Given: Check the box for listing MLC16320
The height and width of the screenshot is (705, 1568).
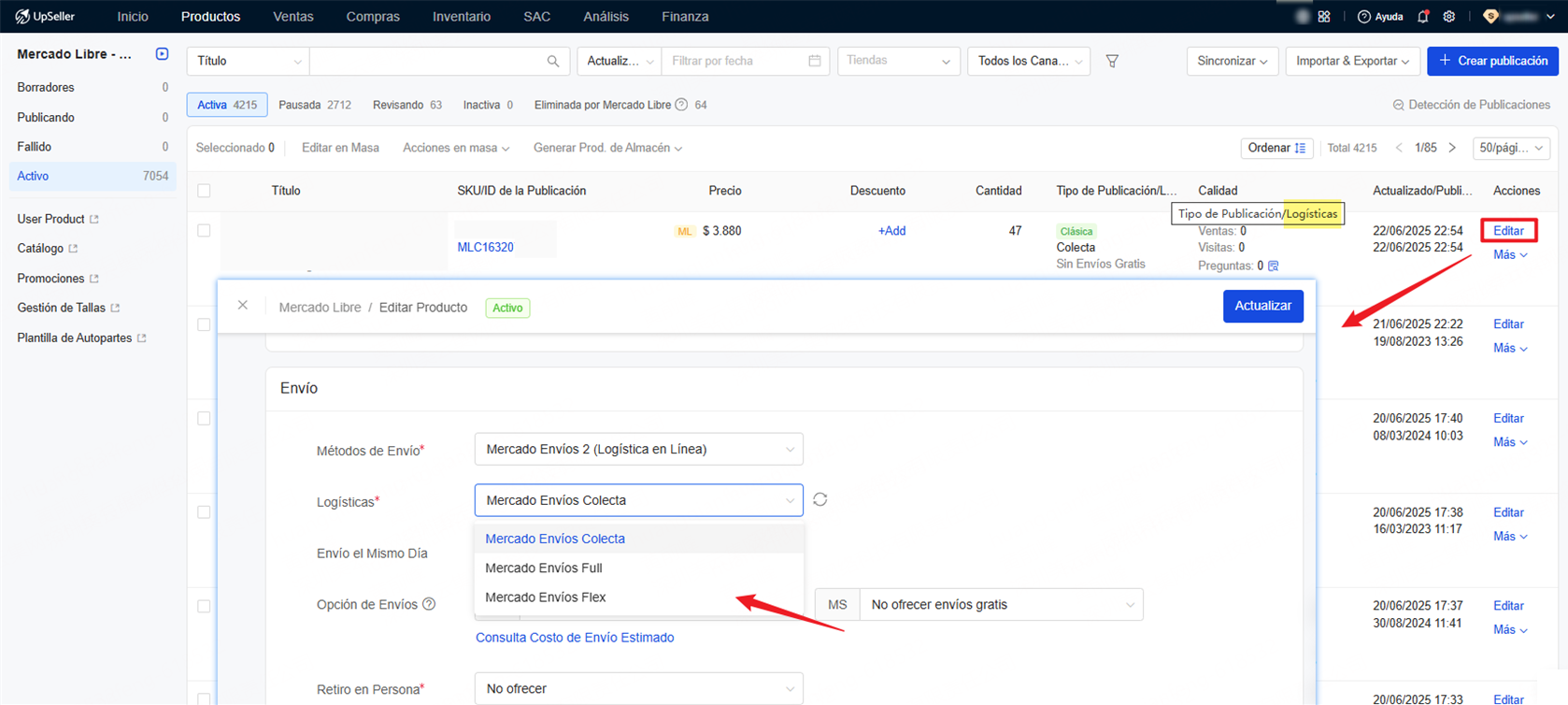Looking at the screenshot, I should 204,231.
